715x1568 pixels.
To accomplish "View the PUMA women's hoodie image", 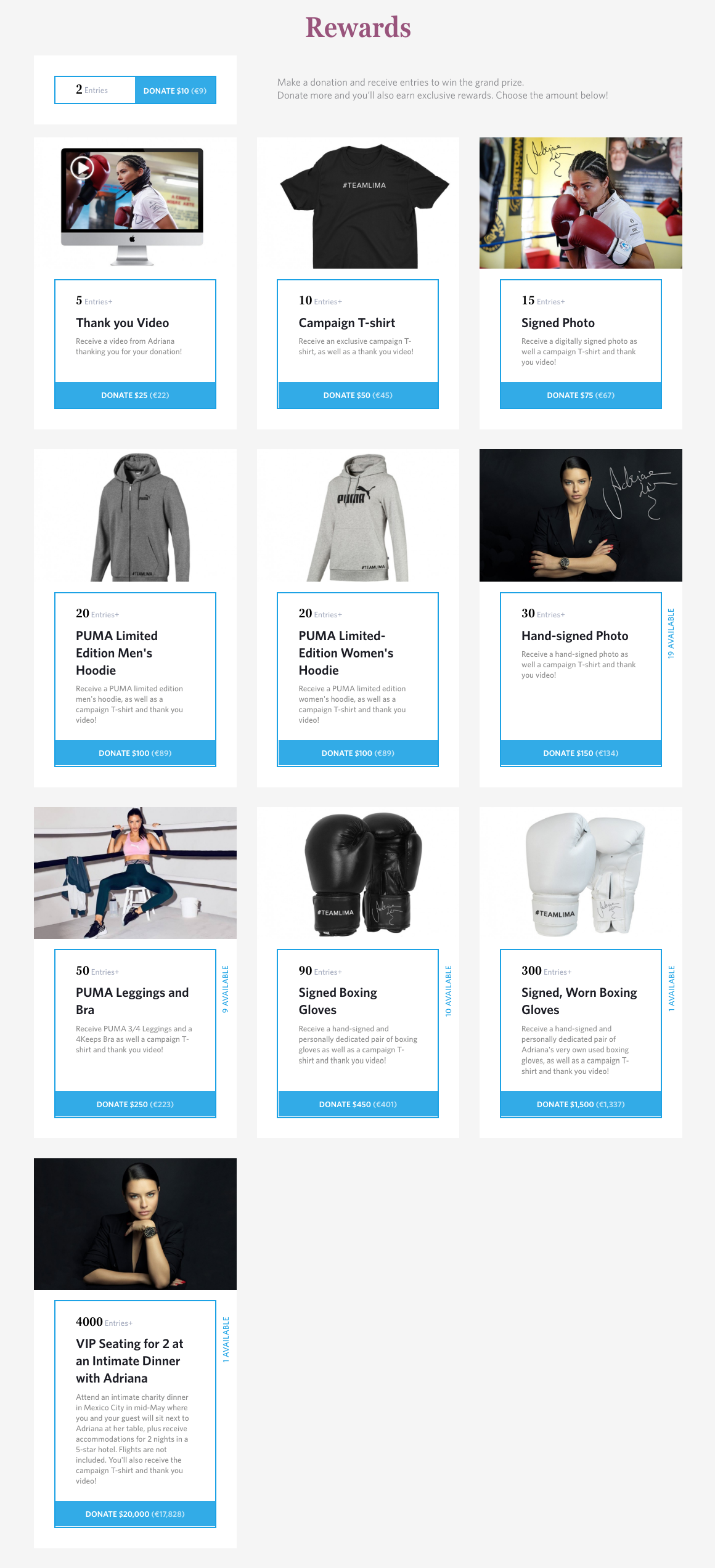I will [x=358, y=515].
